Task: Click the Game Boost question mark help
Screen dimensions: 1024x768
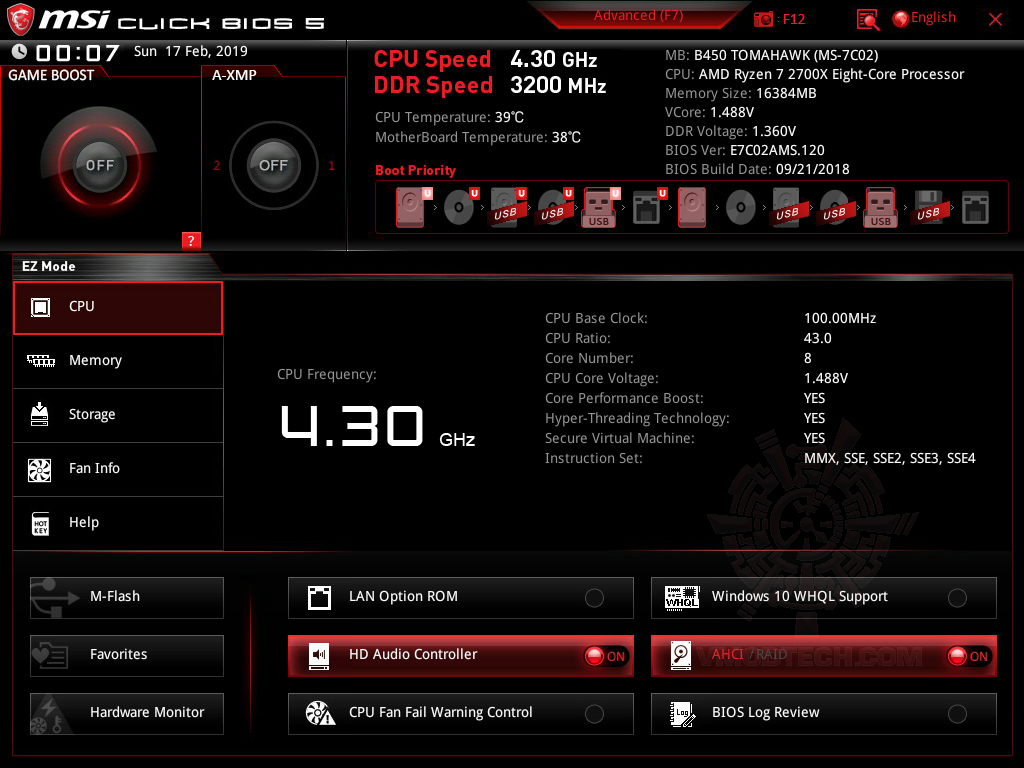Action: pyautogui.click(x=191, y=240)
